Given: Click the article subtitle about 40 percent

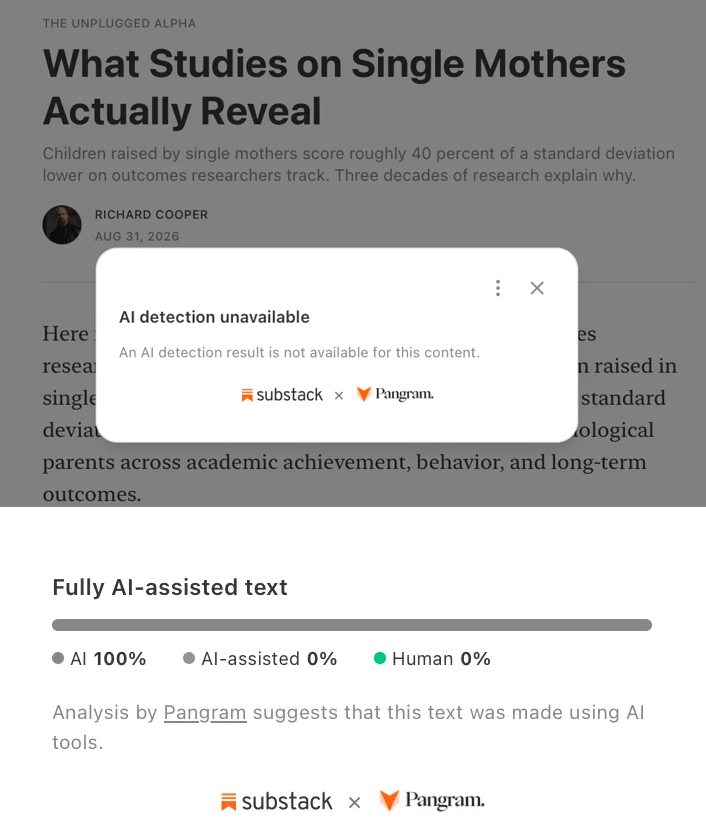Looking at the screenshot, I should [359, 164].
